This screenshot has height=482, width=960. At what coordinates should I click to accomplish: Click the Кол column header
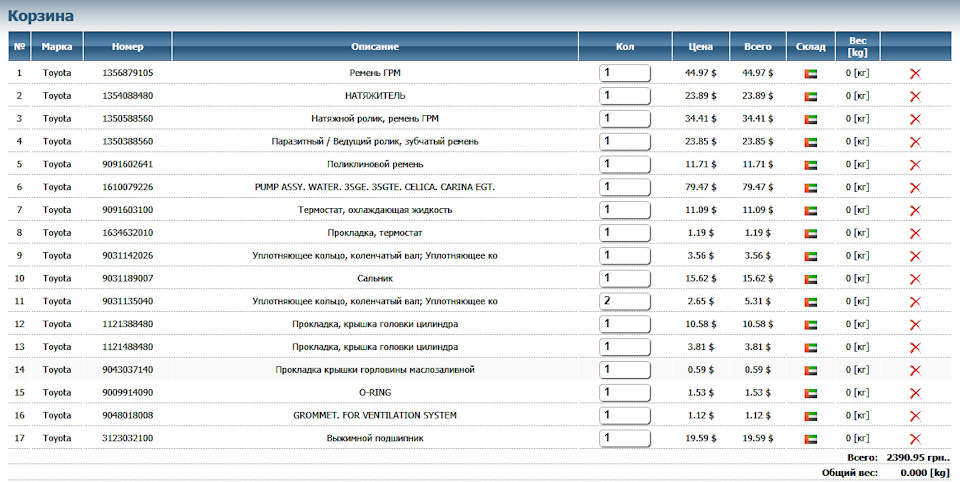(x=625, y=47)
